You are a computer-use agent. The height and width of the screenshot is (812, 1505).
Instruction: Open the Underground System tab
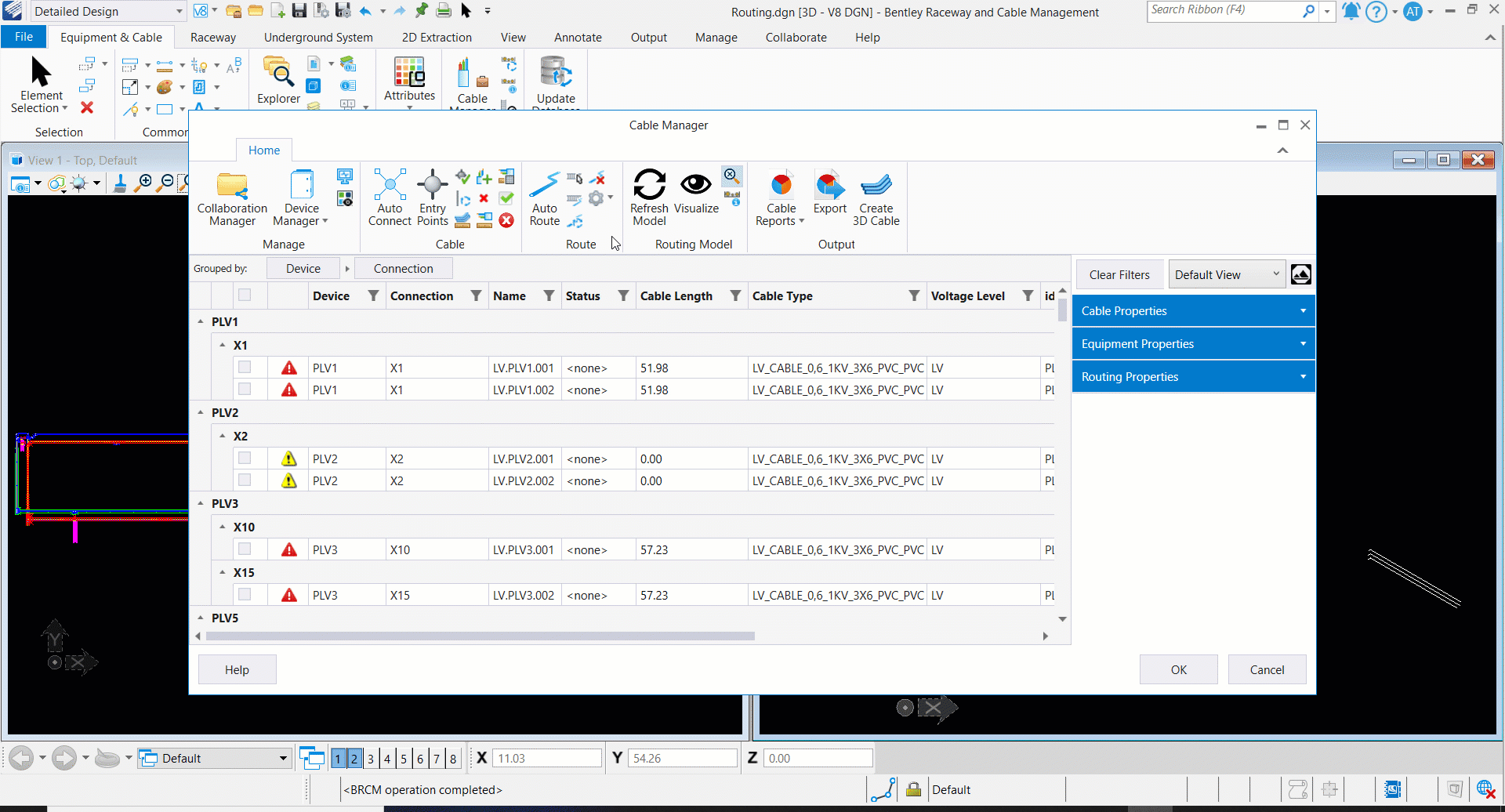318,38
